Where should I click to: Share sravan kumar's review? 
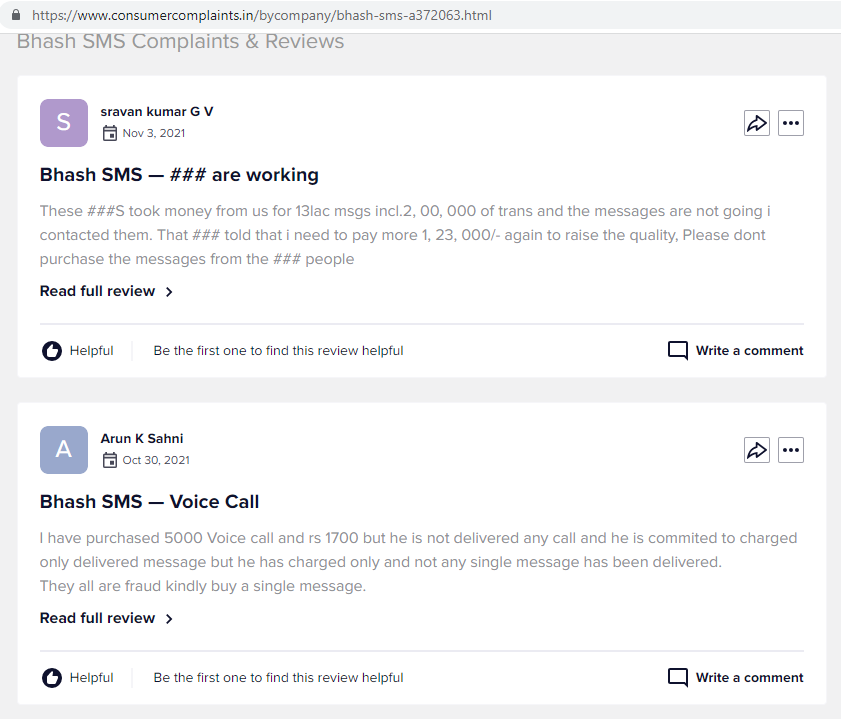[x=757, y=123]
